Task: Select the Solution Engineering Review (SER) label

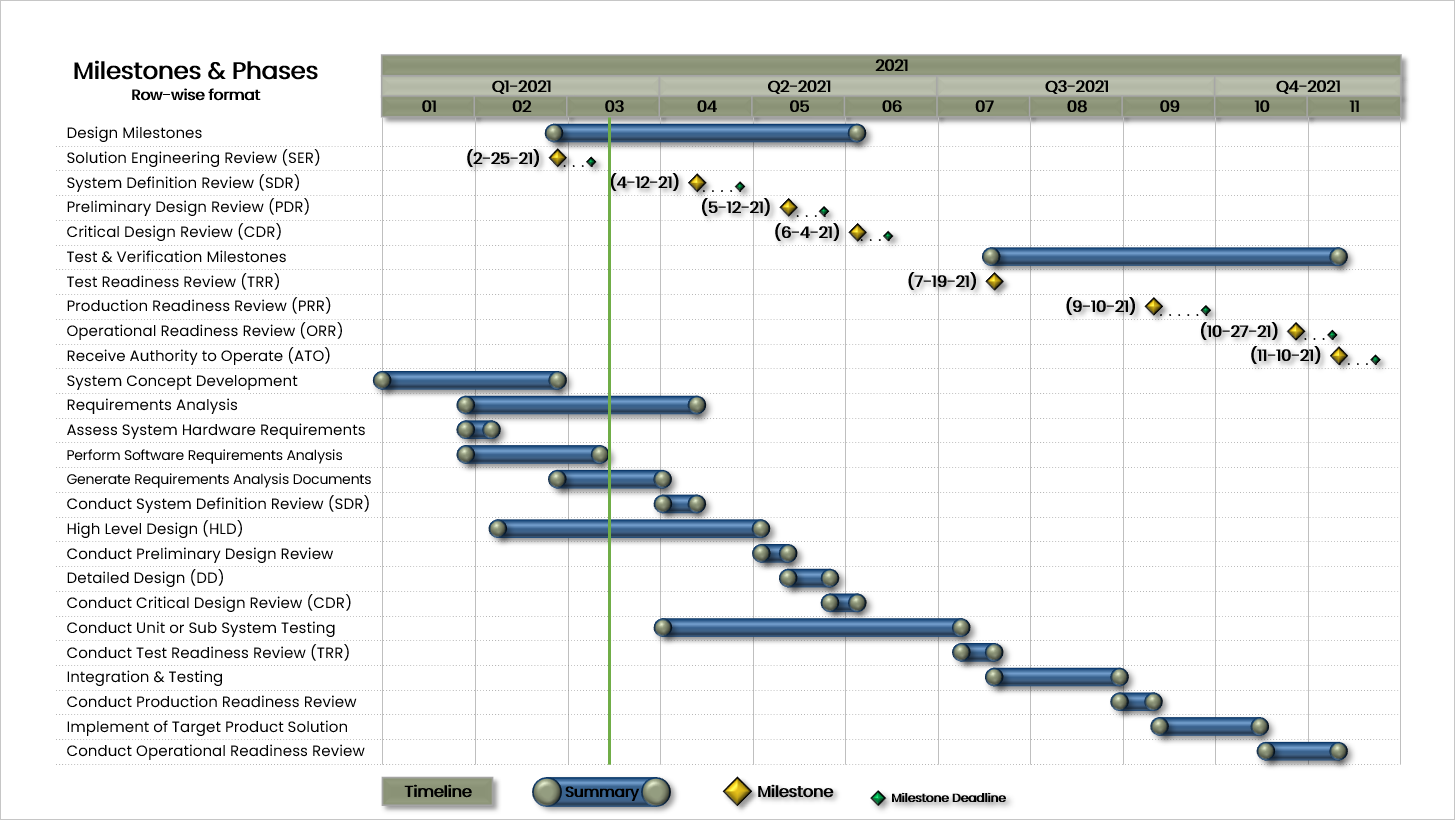Action: click(x=194, y=158)
